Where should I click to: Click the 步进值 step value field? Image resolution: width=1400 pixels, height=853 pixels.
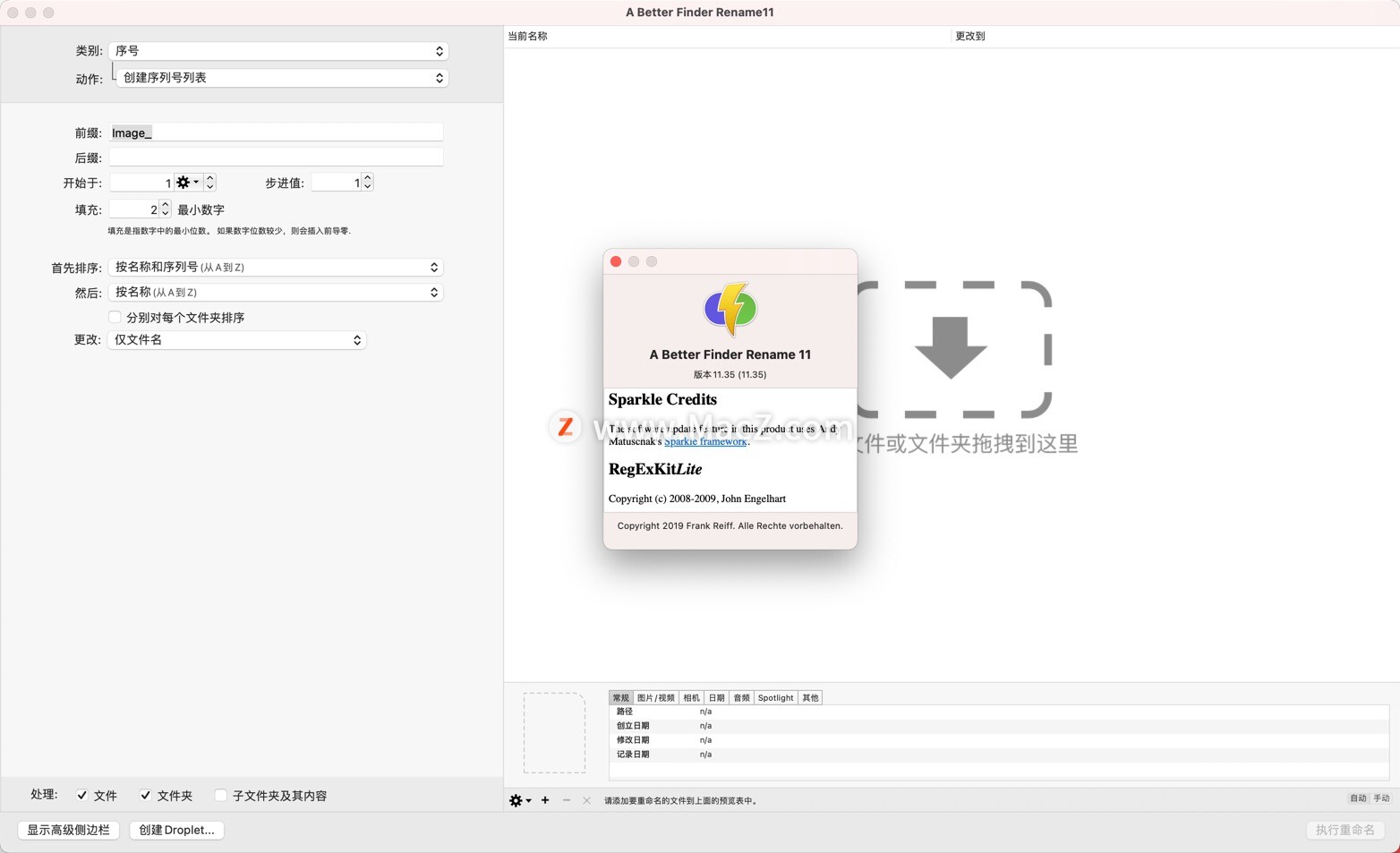pyautogui.click(x=336, y=182)
